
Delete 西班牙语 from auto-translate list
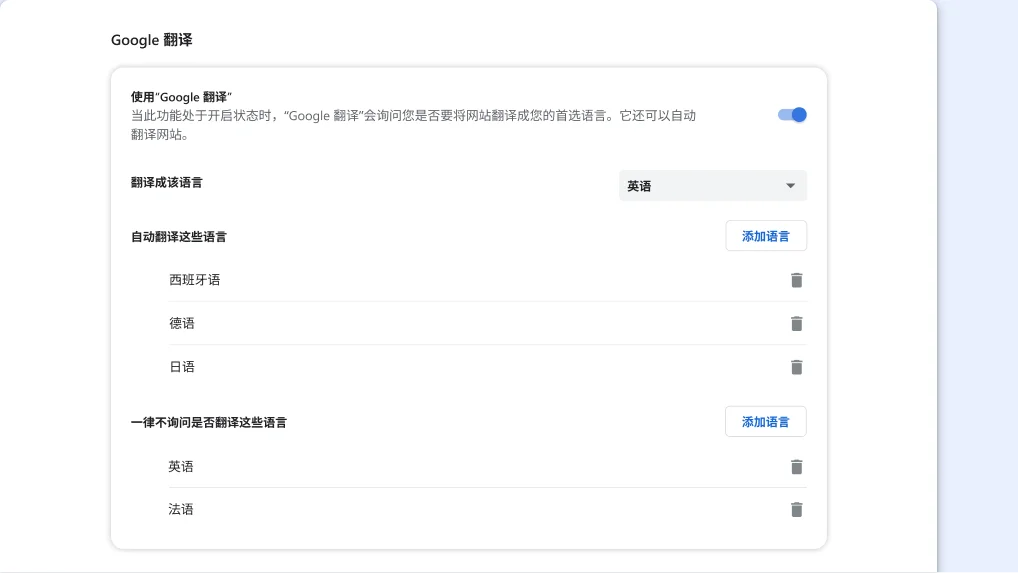[x=796, y=280]
